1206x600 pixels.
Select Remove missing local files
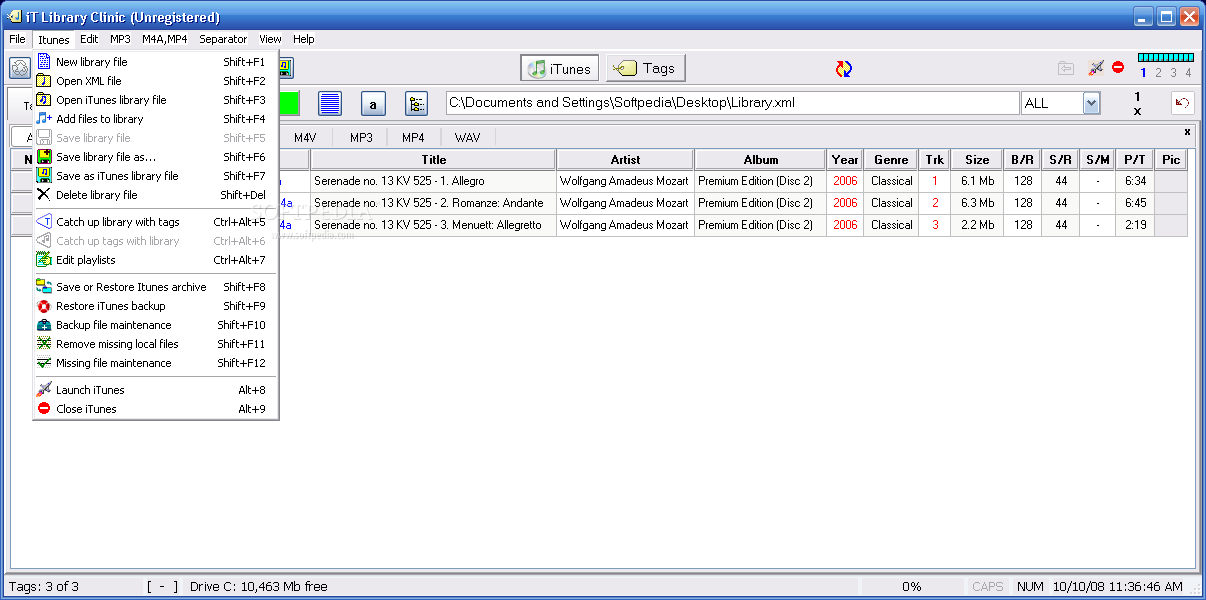pos(155,344)
